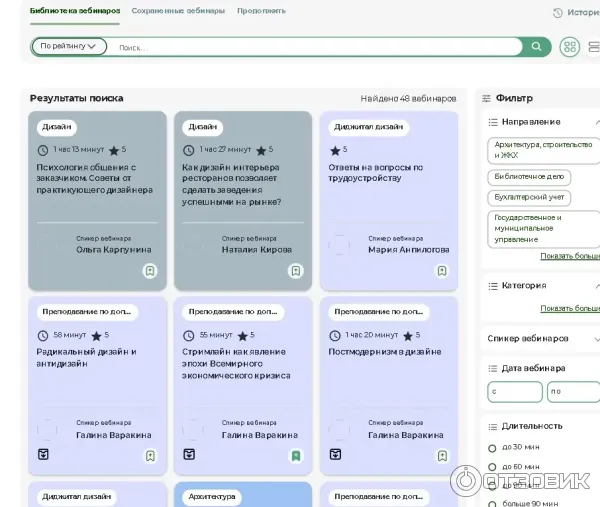Select duration до 60 мин
Image resolution: width=600 pixels, height=507 pixels.
[492, 467]
